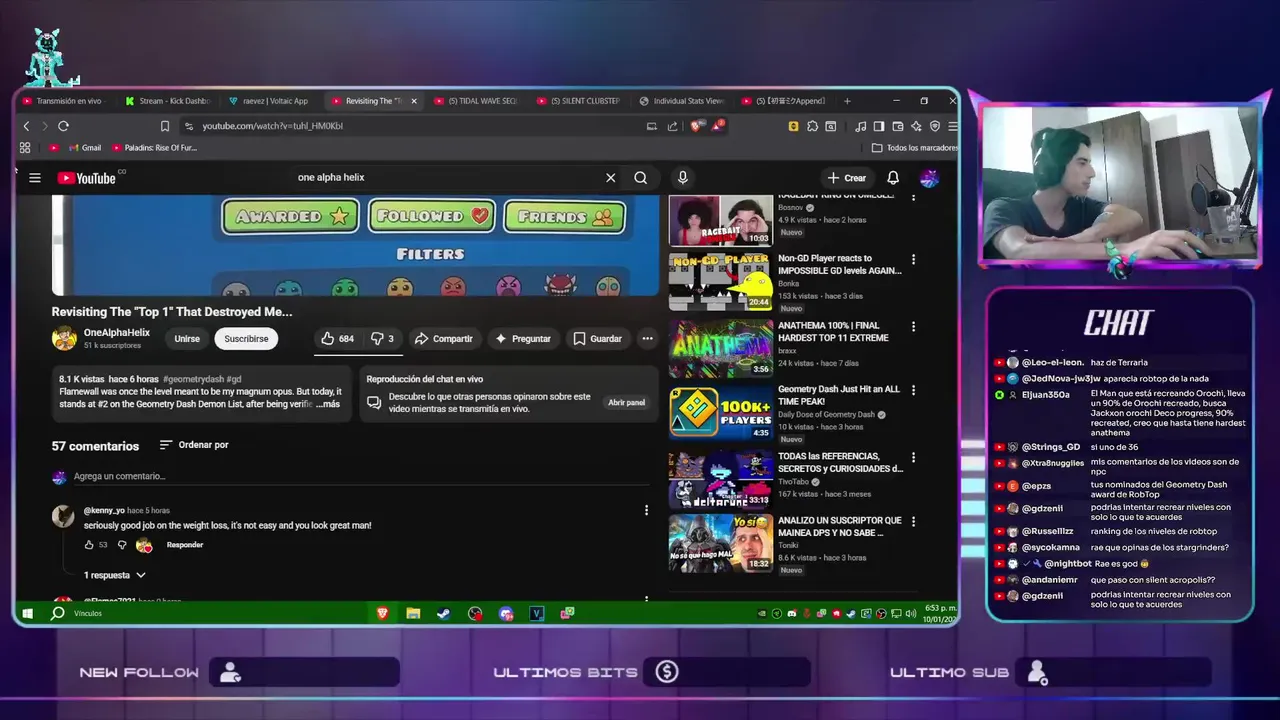Like kenny_yo's comment
This screenshot has width=1280, height=720.
89,545
